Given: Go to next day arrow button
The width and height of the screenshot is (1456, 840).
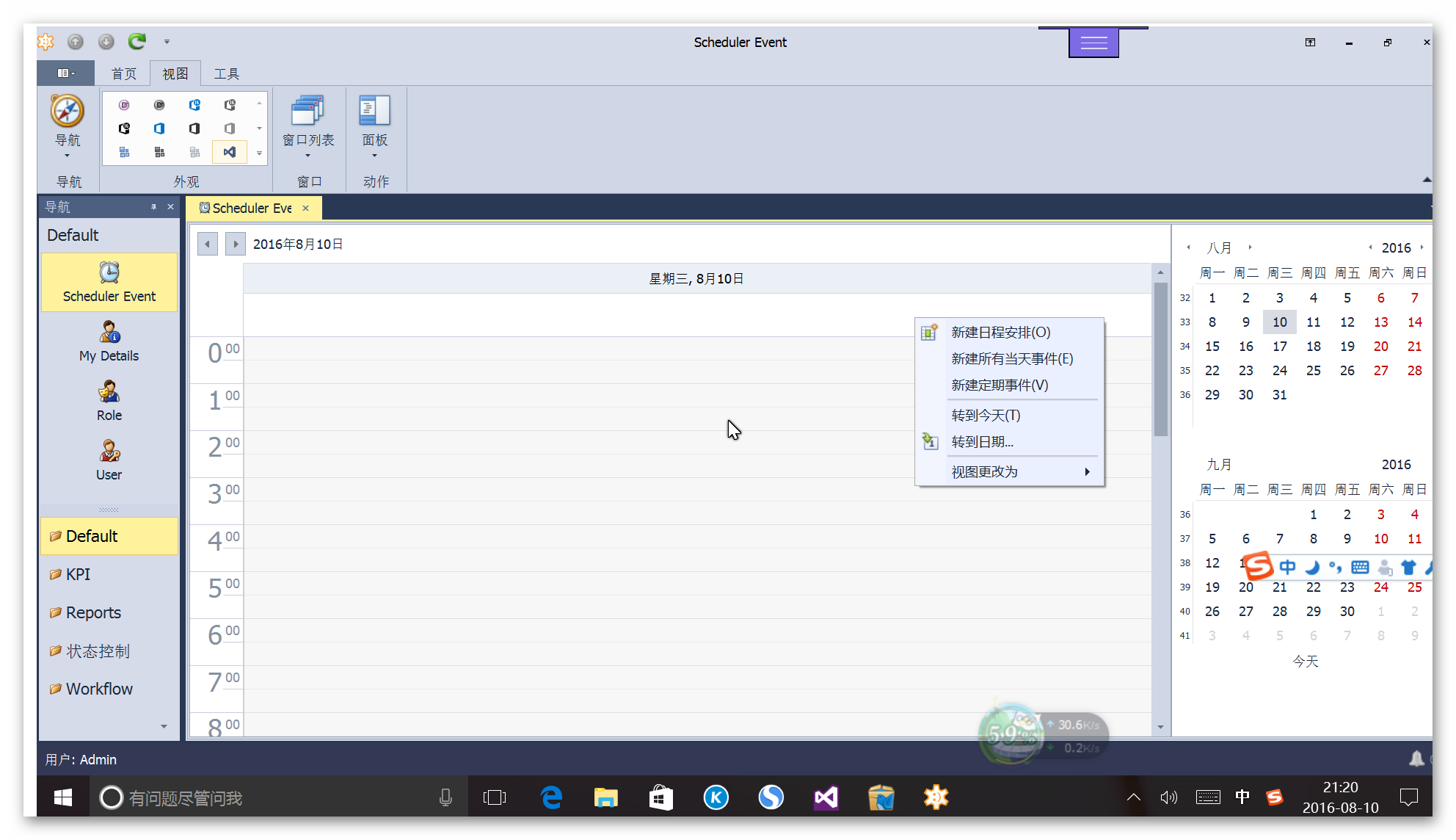Looking at the screenshot, I should click(235, 244).
